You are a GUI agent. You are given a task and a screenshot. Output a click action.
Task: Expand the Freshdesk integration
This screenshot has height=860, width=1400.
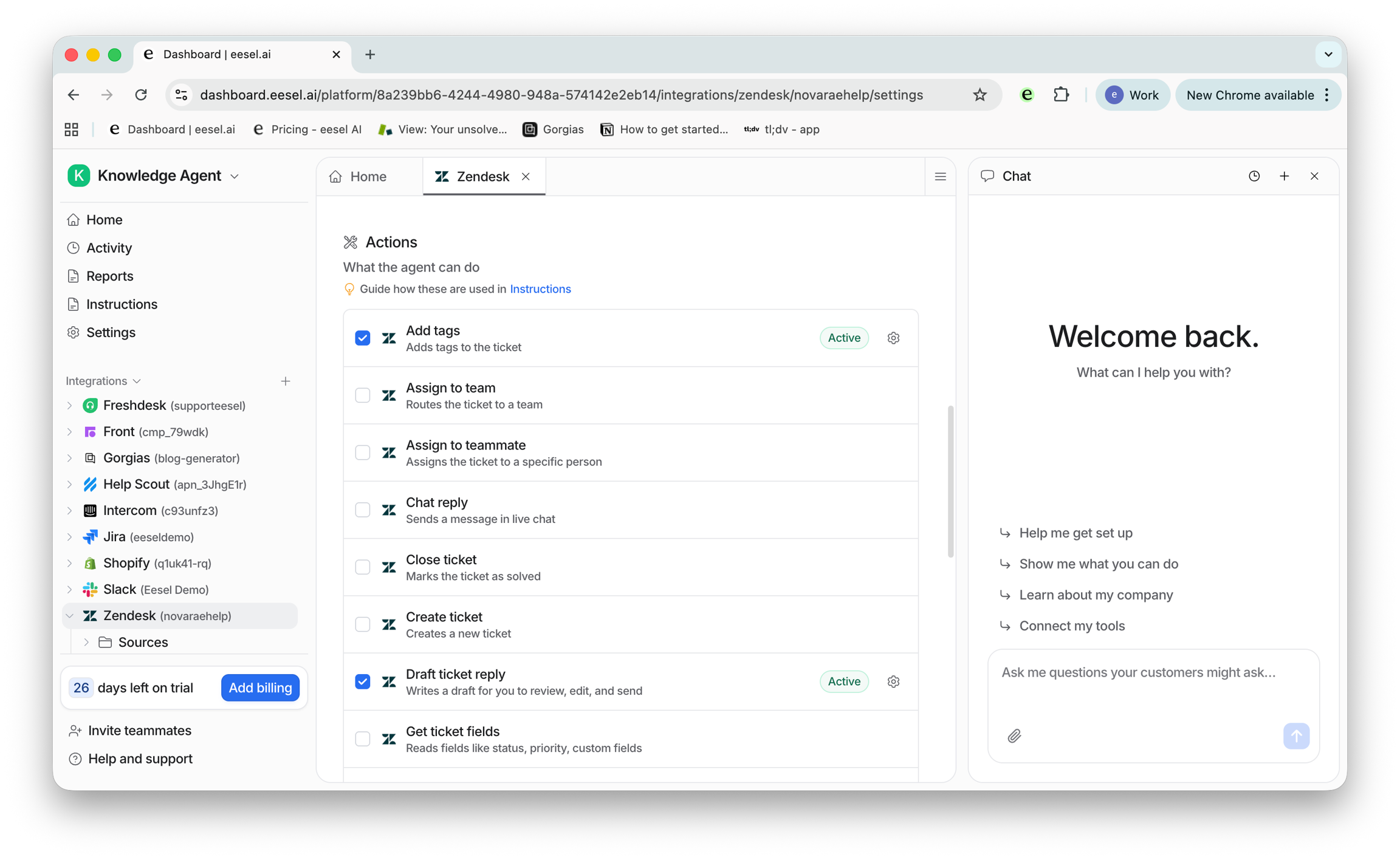[x=70, y=405]
